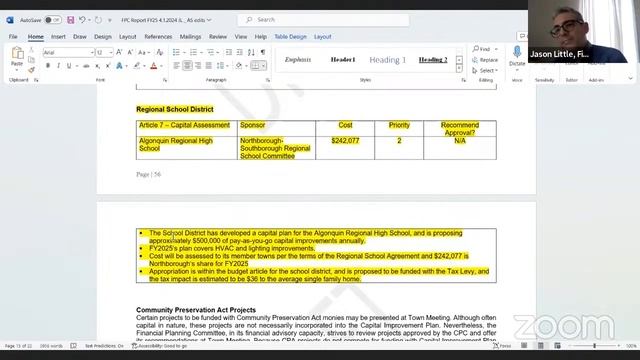The height and width of the screenshot is (360, 640).
Task: Click the Search box in title bar
Action: 323,20
